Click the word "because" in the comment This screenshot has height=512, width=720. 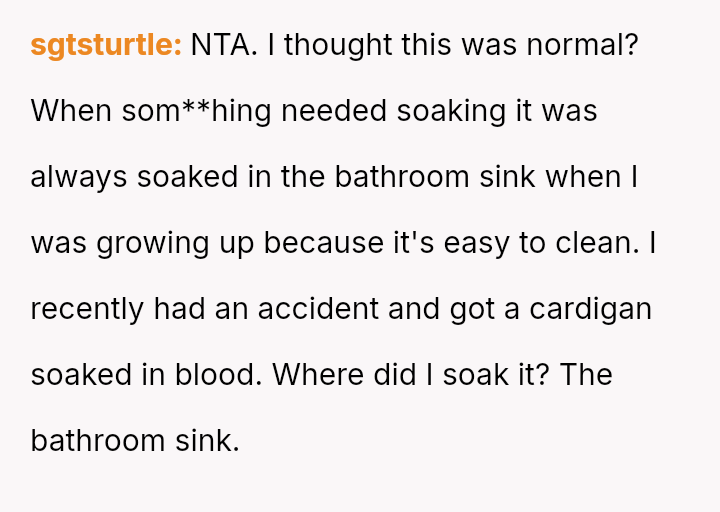tap(320, 243)
